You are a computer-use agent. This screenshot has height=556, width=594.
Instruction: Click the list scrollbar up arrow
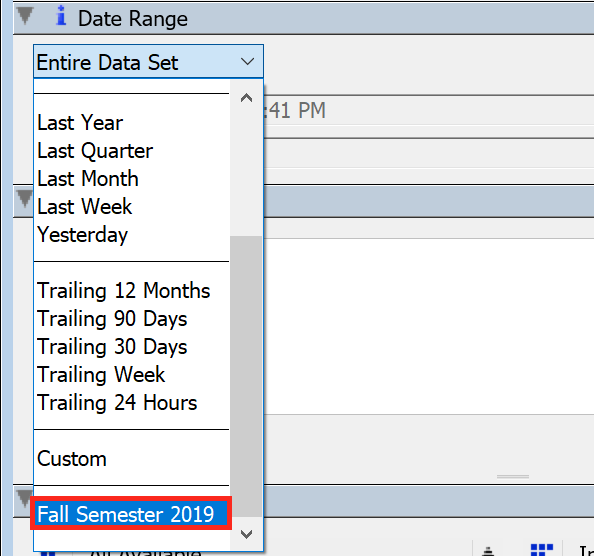(246, 98)
